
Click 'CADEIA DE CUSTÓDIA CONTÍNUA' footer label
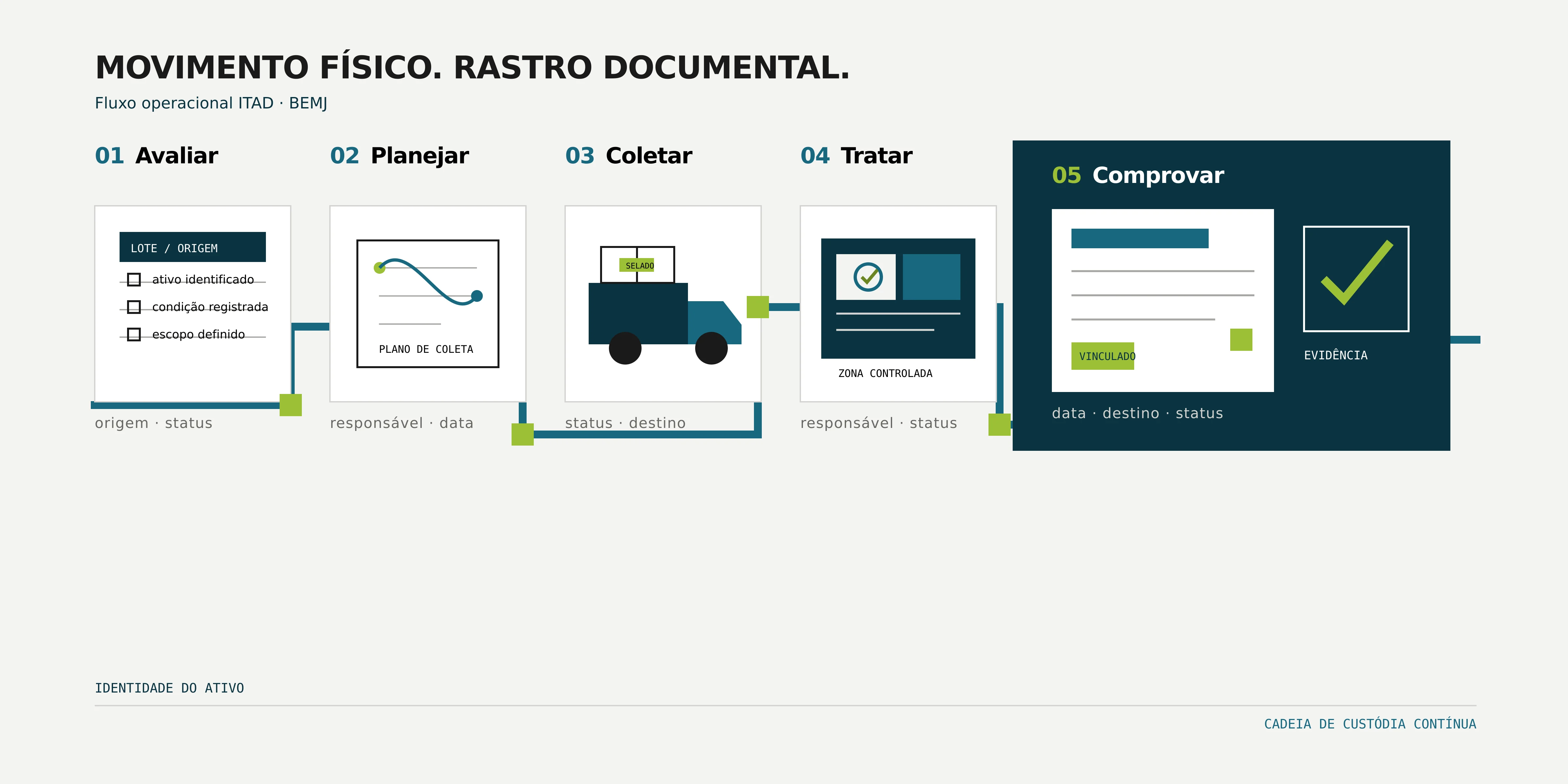click(x=1370, y=724)
